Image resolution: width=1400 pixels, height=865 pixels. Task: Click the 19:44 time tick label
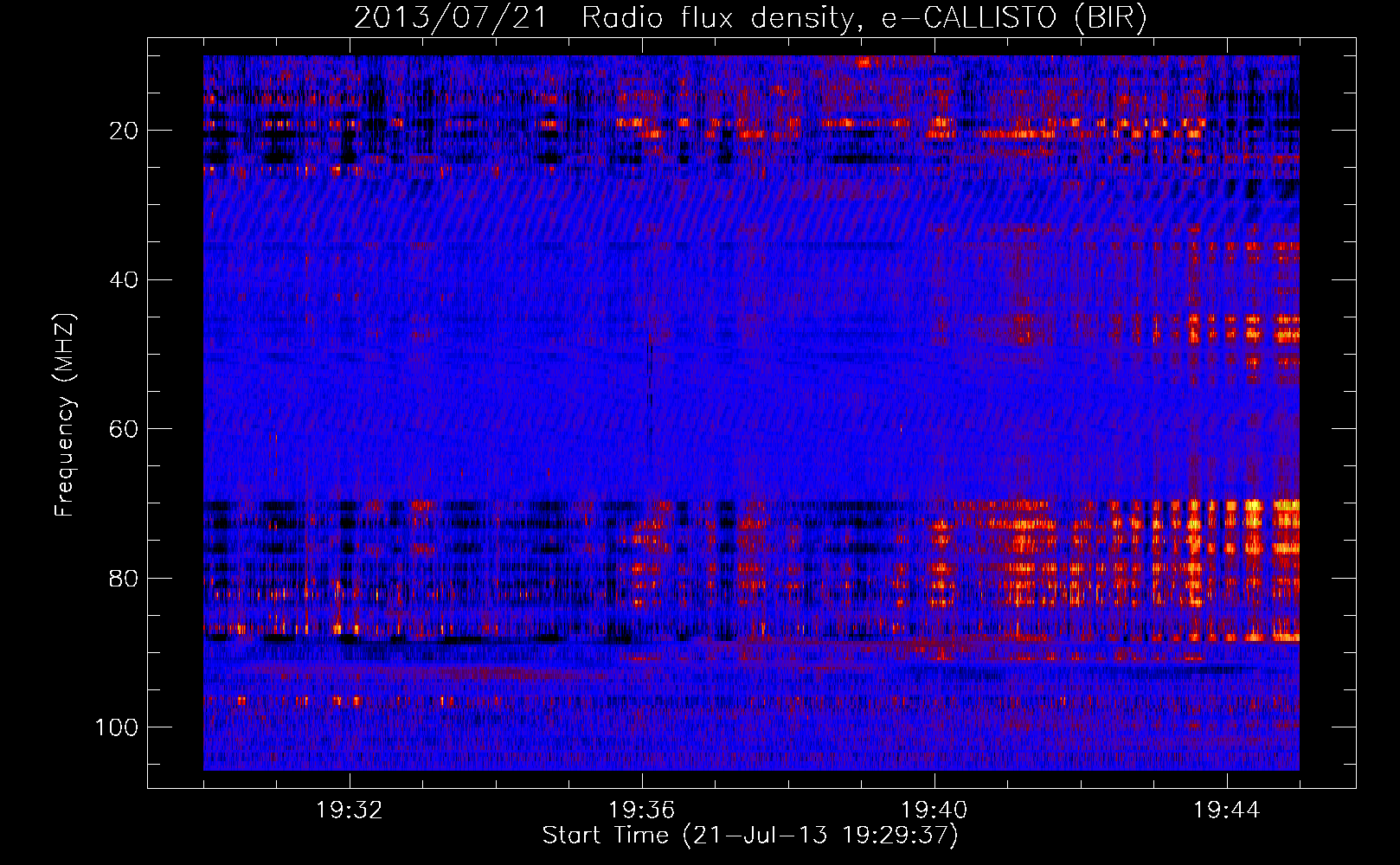coord(1227,811)
